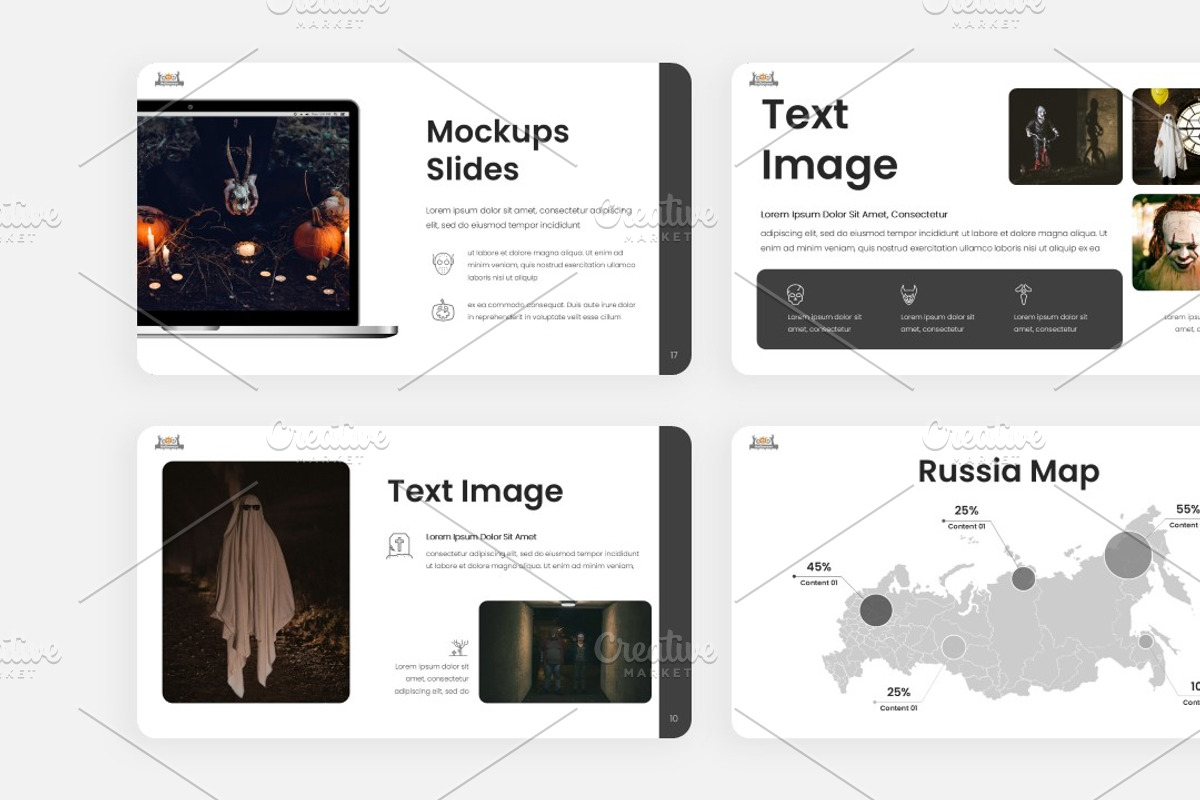Click the 55% map label
This screenshot has height=800, width=1200.
click(x=1187, y=509)
